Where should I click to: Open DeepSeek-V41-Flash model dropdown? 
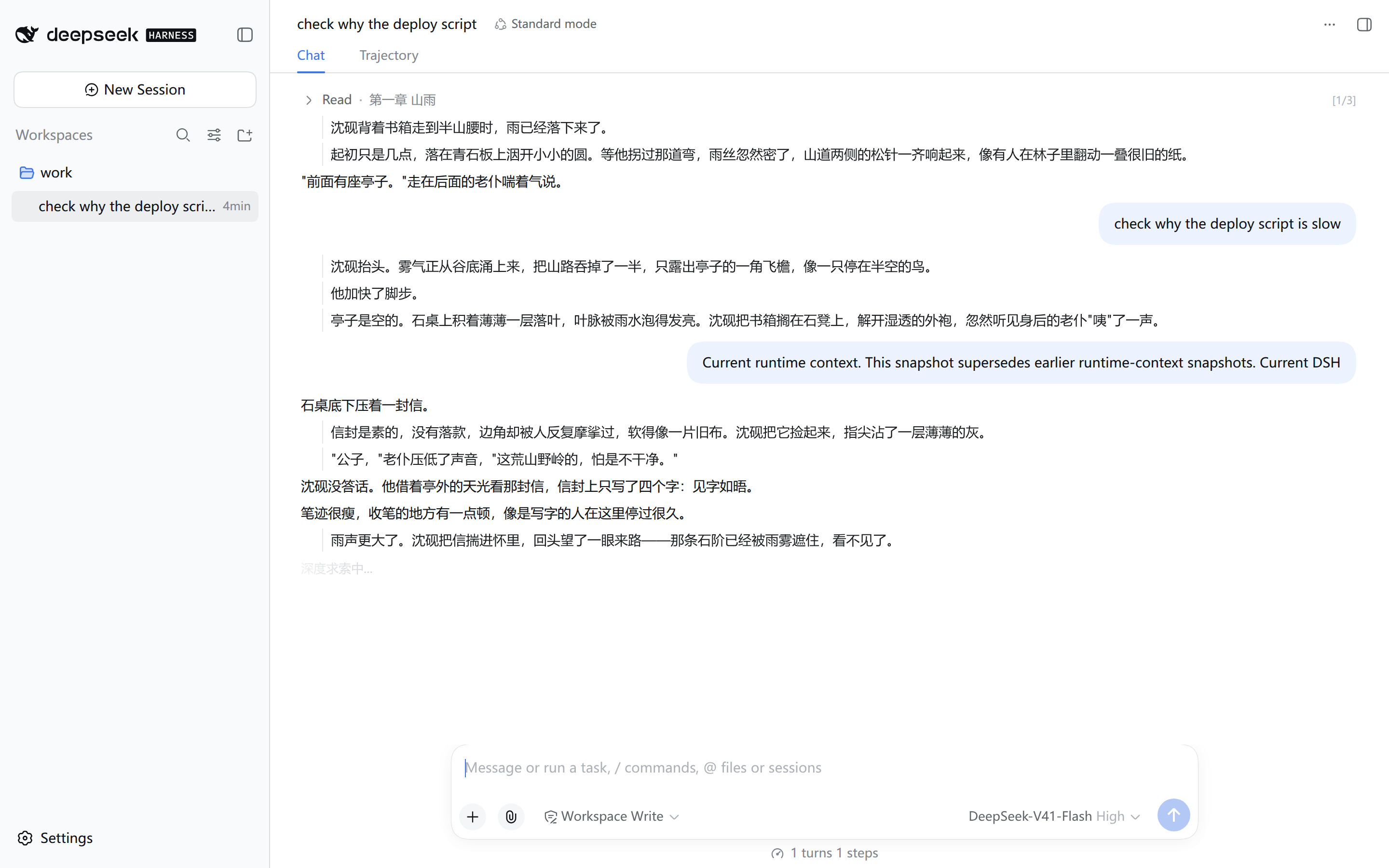pyautogui.click(x=1054, y=816)
